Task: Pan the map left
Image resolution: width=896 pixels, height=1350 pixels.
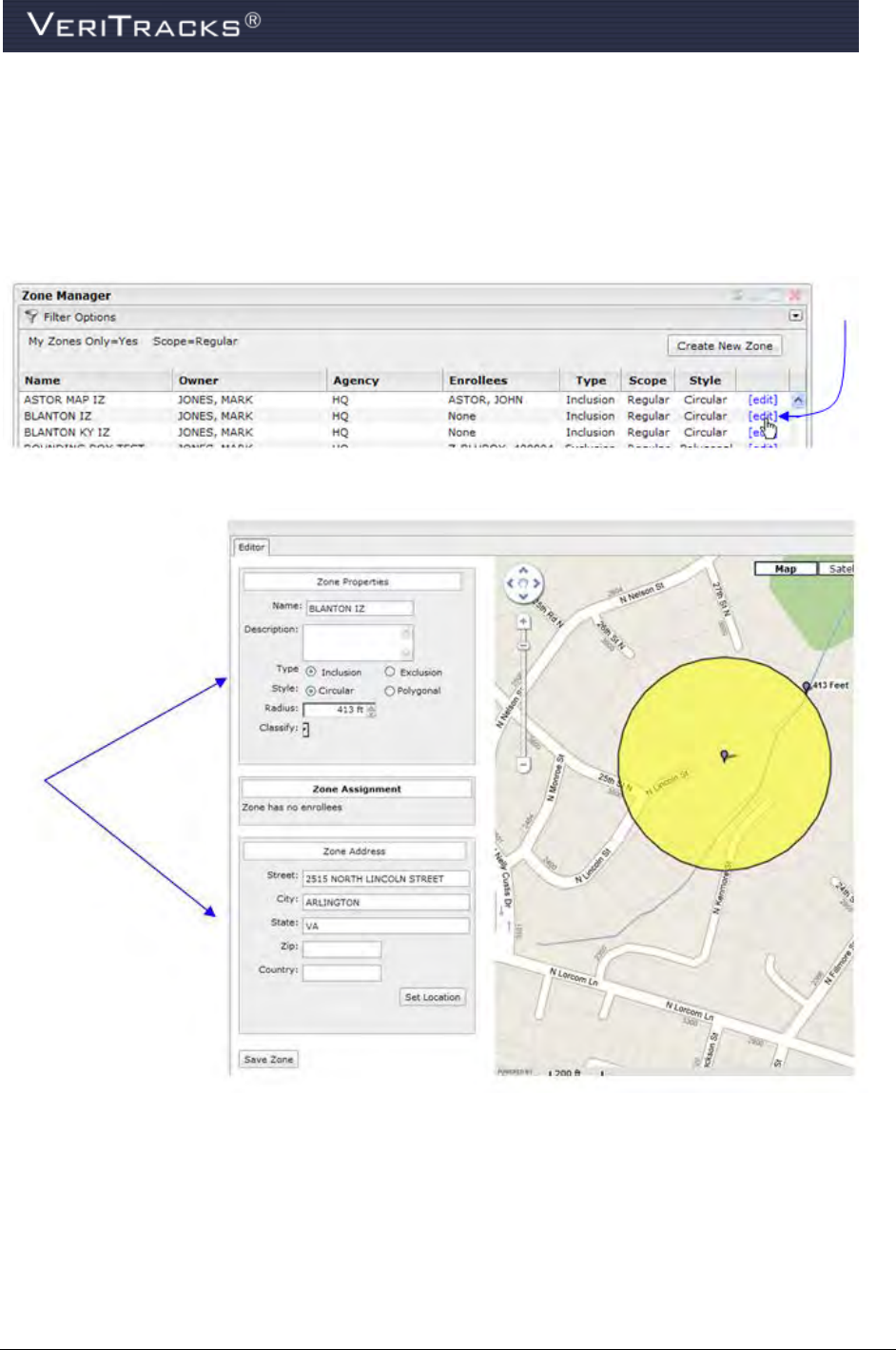Action: pos(511,583)
